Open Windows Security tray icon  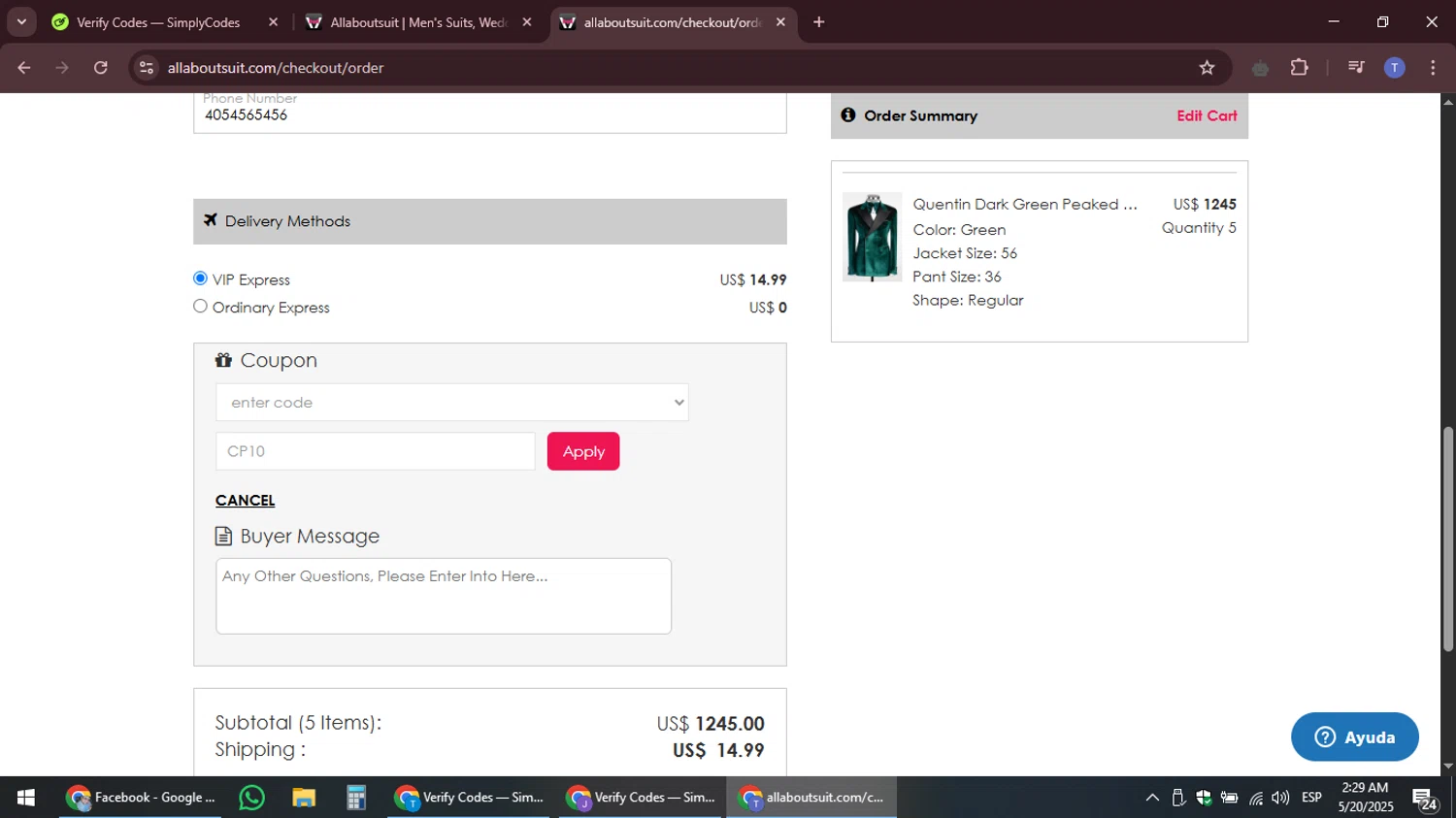(1204, 798)
